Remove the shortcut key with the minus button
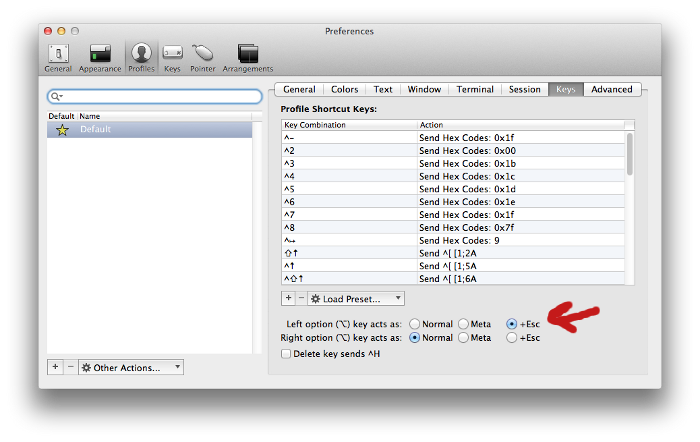The height and width of the screenshot is (442, 700). [x=301, y=298]
